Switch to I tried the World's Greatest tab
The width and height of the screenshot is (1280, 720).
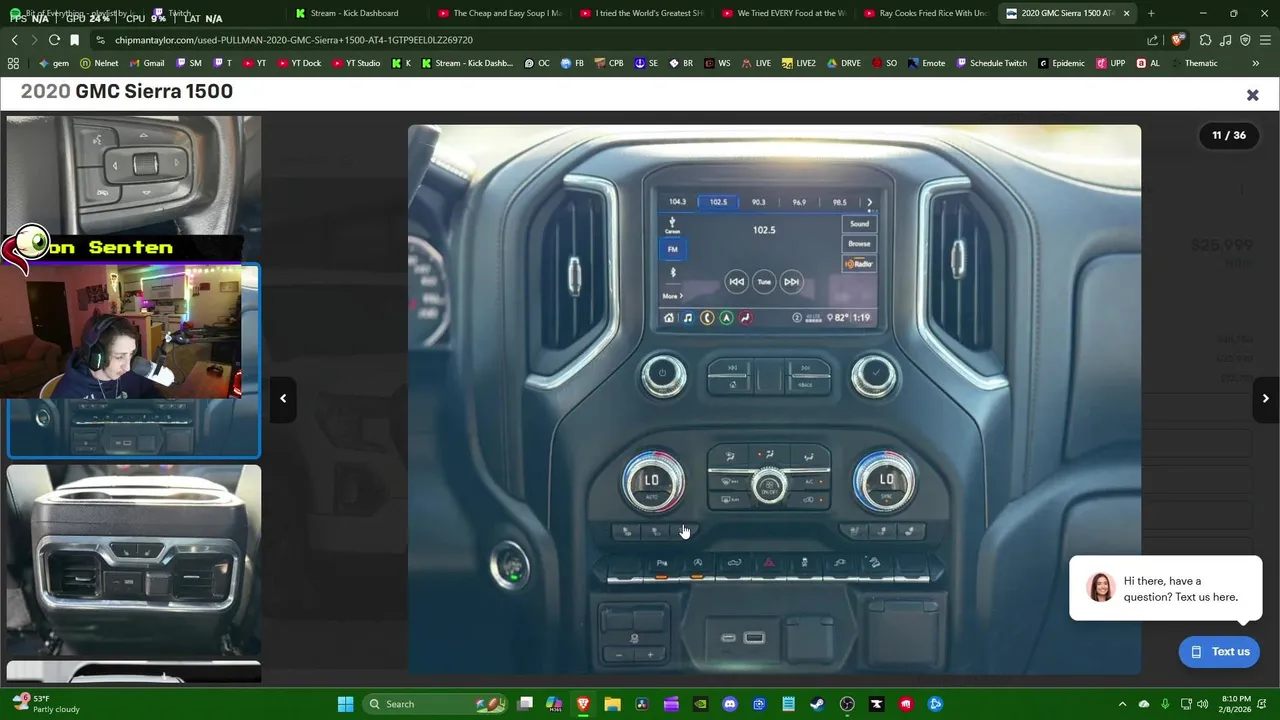(x=643, y=13)
